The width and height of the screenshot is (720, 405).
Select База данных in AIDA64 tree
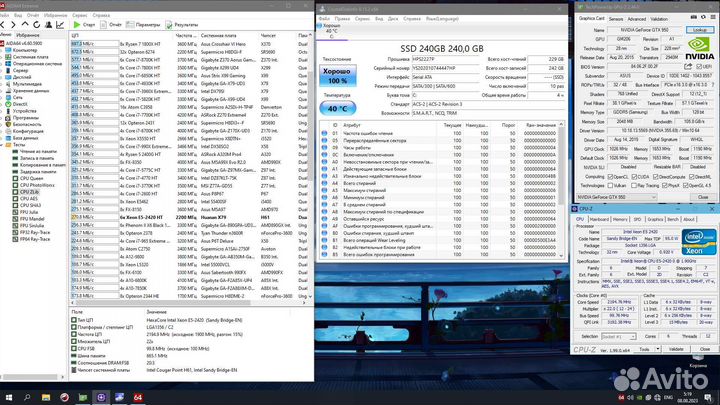coord(22,138)
